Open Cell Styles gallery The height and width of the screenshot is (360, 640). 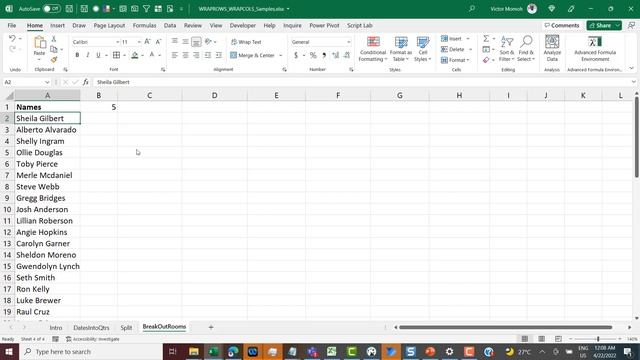point(422,49)
